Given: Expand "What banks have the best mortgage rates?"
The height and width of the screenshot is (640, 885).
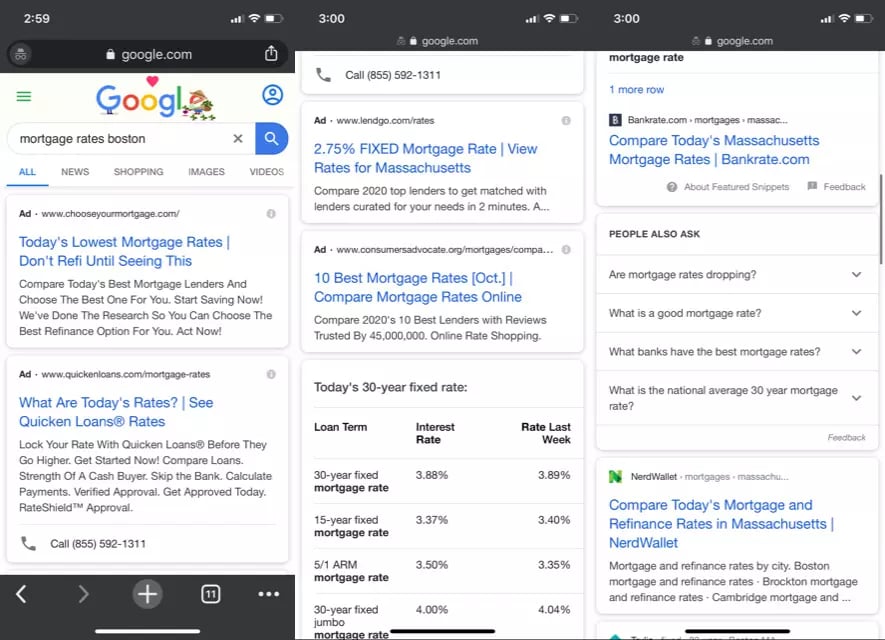Looking at the screenshot, I should 737,352.
